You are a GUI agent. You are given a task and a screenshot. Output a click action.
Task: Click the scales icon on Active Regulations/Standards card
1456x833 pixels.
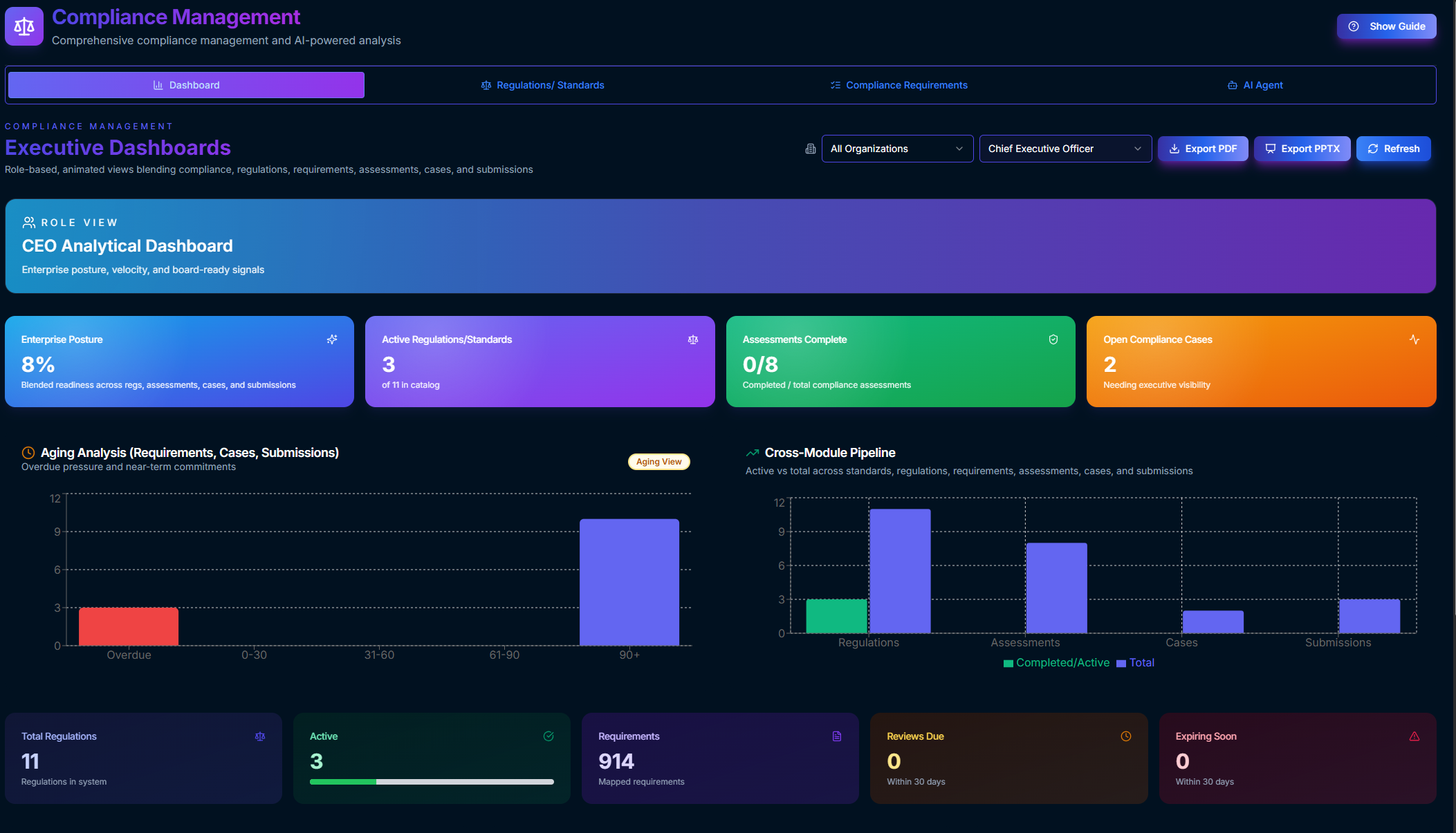[693, 339]
